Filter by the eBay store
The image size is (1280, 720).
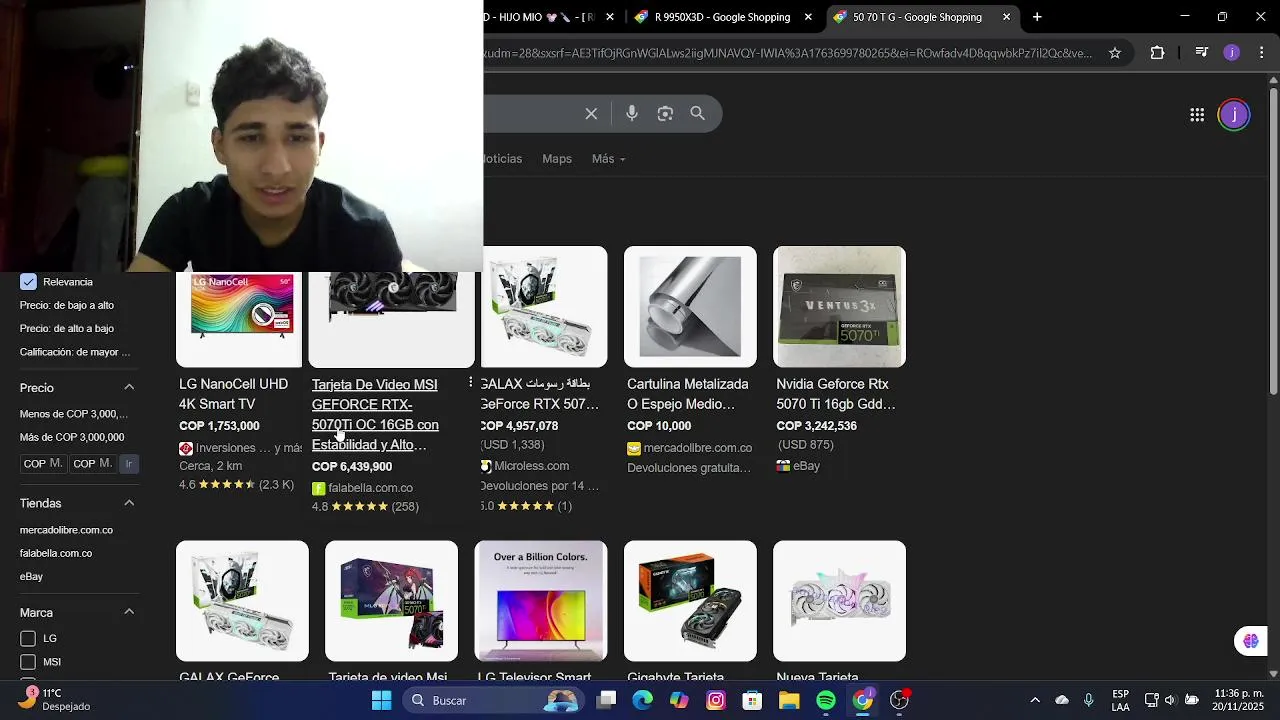(31, 576)
